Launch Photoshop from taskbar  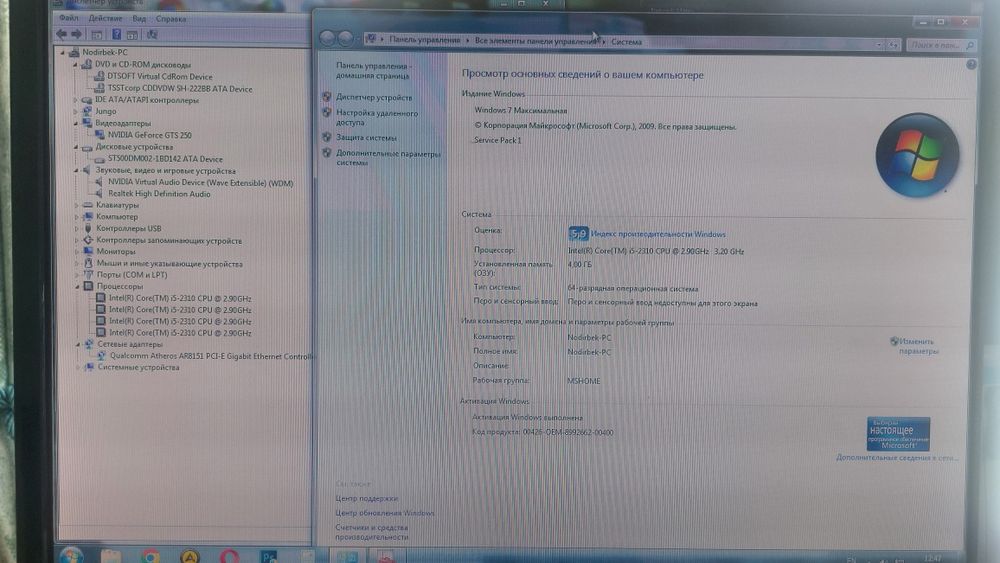(268, 556)
